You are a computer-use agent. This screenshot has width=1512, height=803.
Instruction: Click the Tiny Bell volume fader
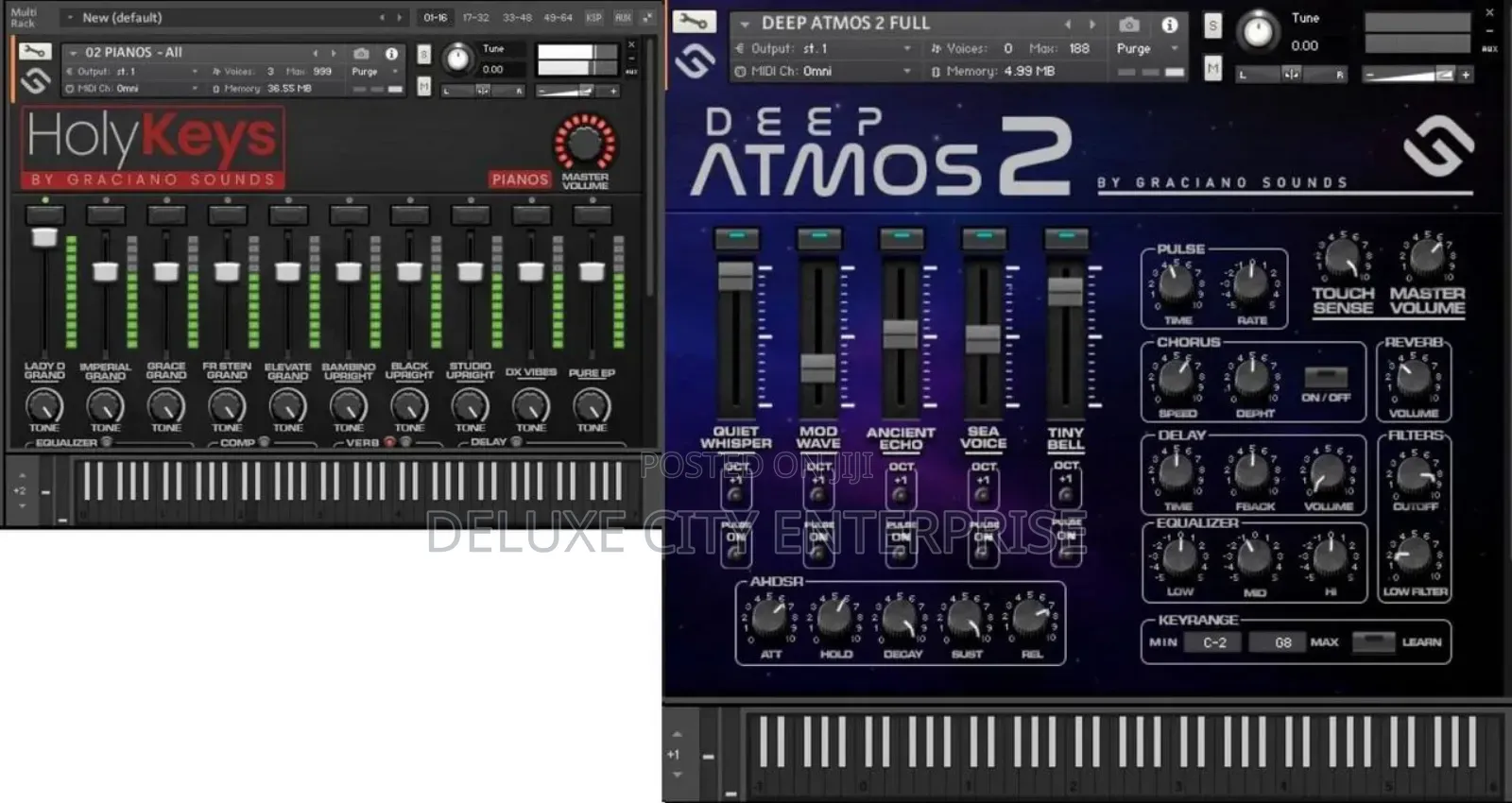(1065, 290)
